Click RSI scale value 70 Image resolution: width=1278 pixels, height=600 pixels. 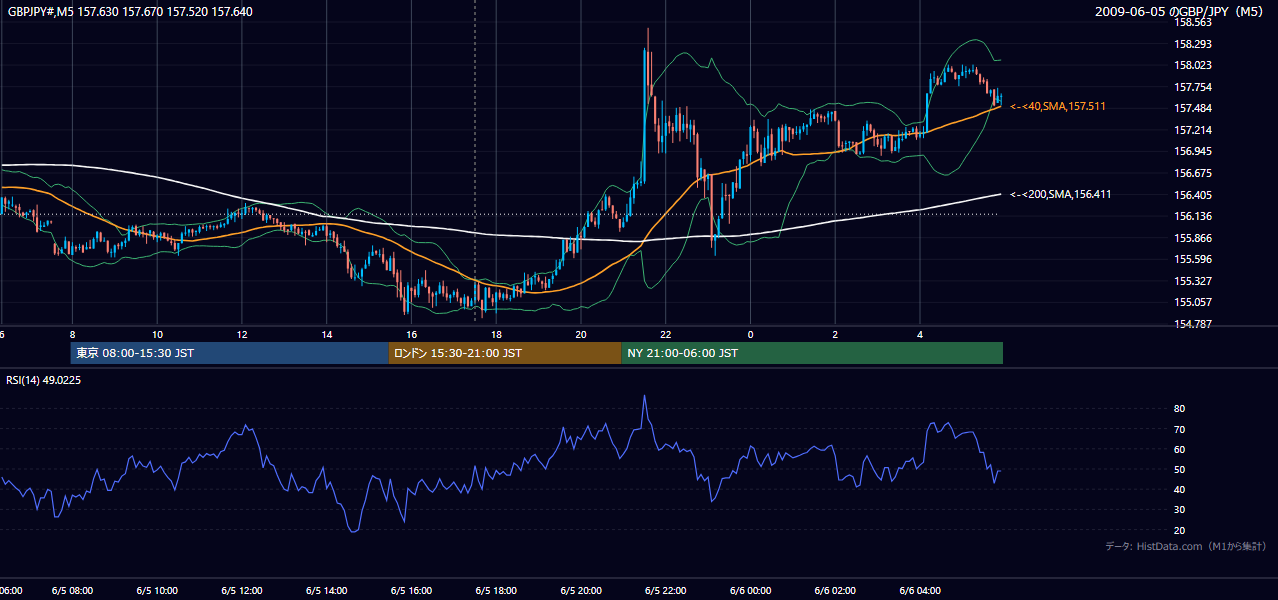[1180, 429]
